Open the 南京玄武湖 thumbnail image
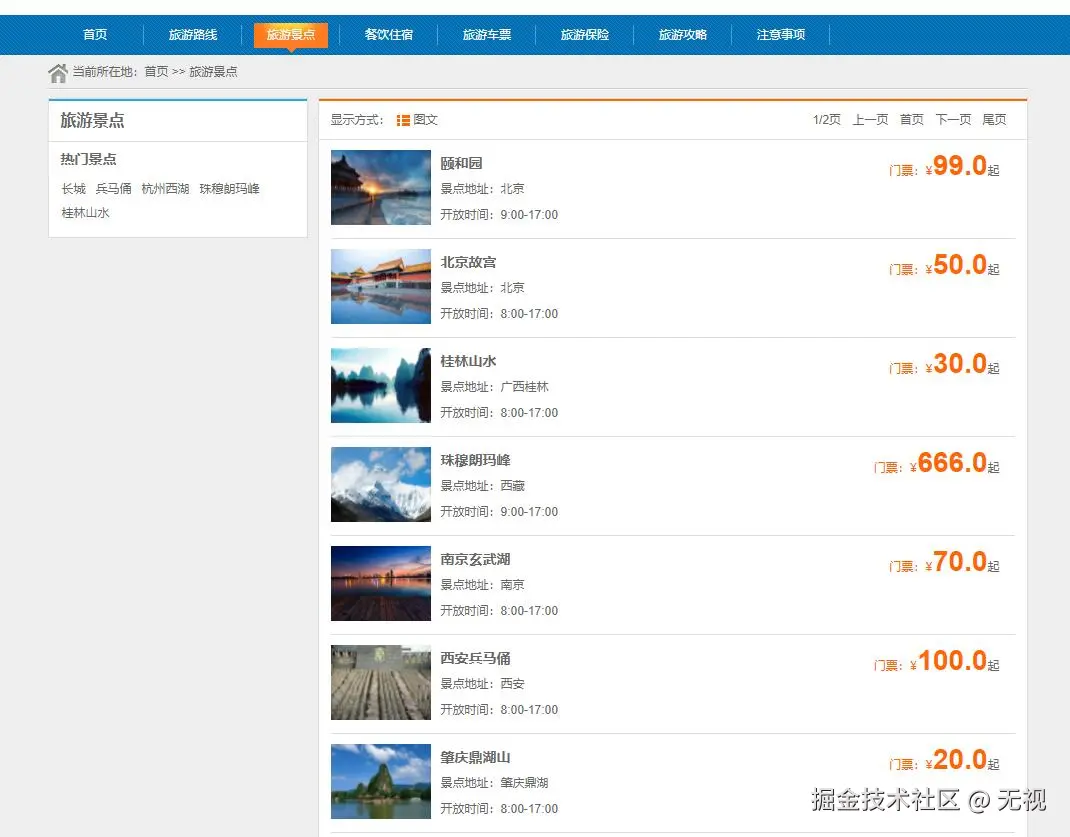The width and height of the screenshot is (1070, 837). [x=381, y=583]
